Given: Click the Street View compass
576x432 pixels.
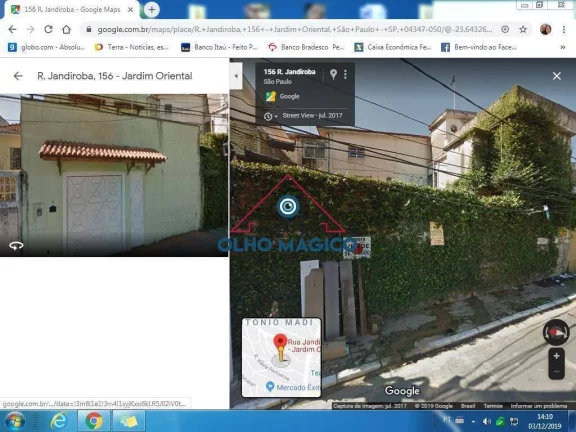Looking at the screenshot, I should 556,332.
